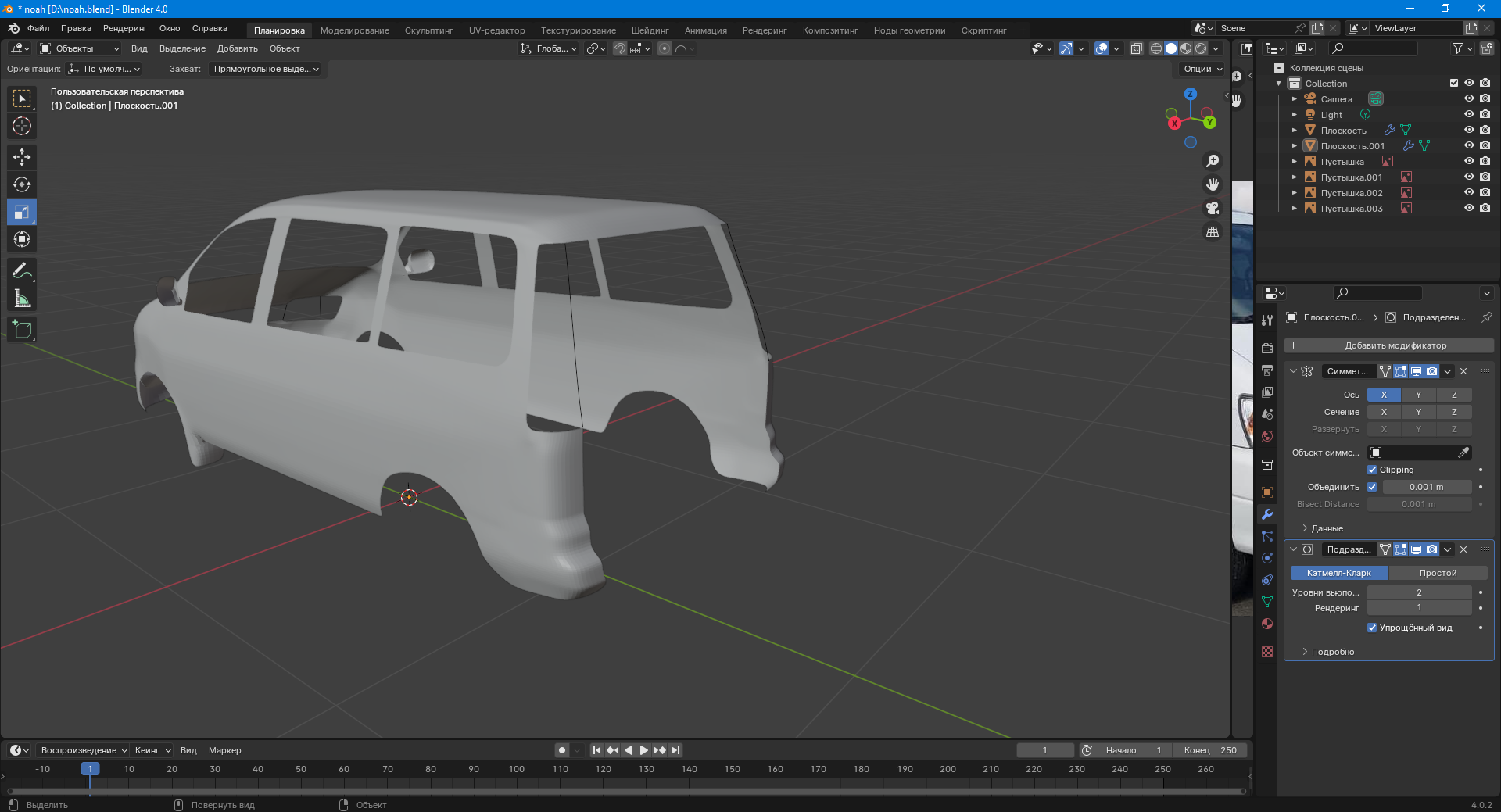The image size is (1501, 812).
Task: Open the Tool properties tab
Action: pyautogui.click(x=1267, y=320)
